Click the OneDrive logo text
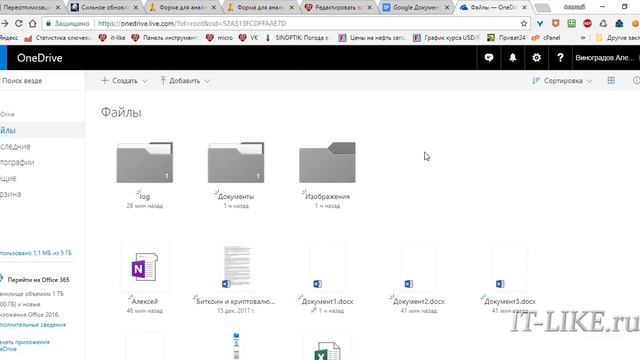The width and height of the screenshot is (640, 360). pos(40,58)
